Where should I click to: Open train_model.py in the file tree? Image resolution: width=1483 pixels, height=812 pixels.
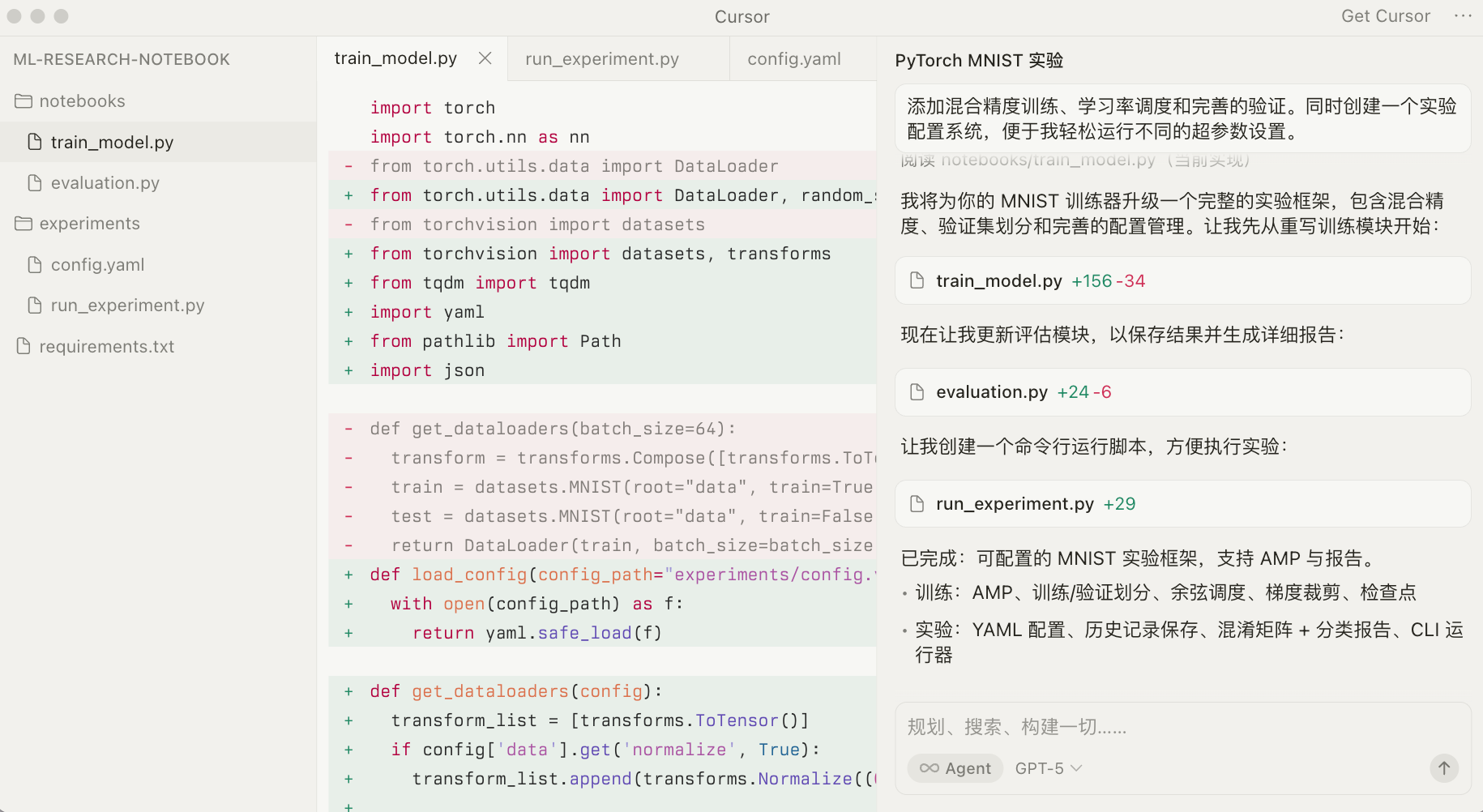point(158,143)
